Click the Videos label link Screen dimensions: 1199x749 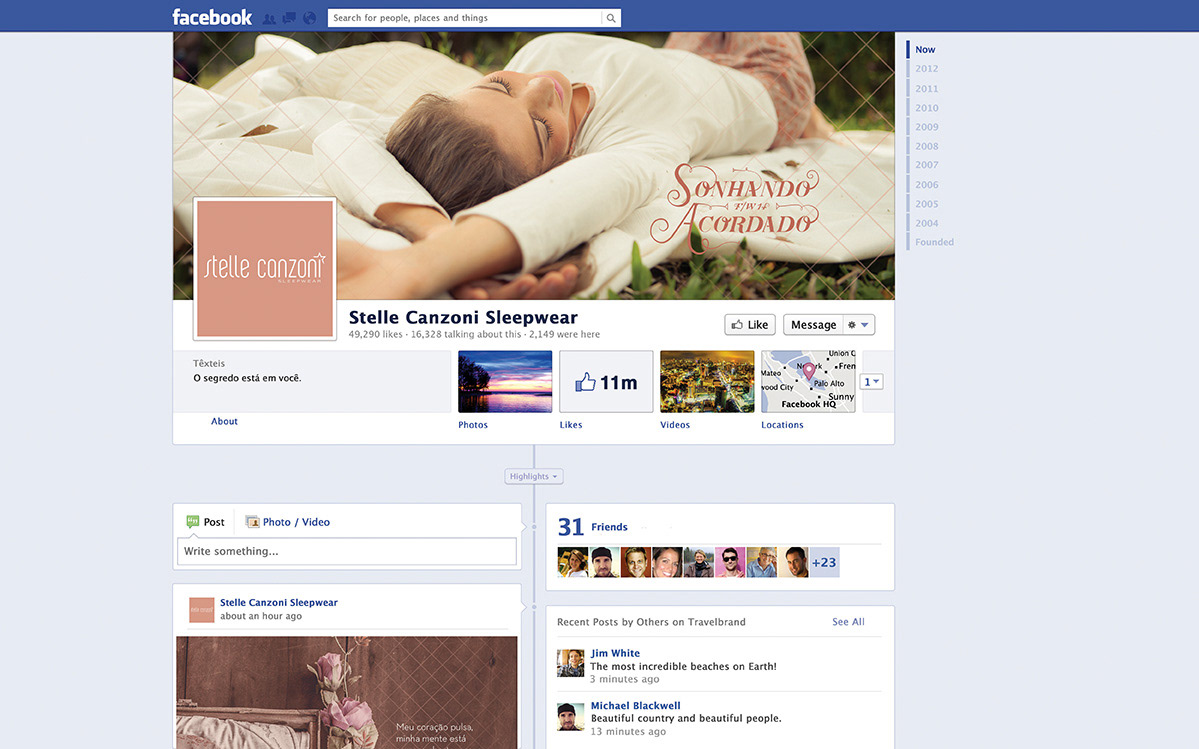[674, 425]
